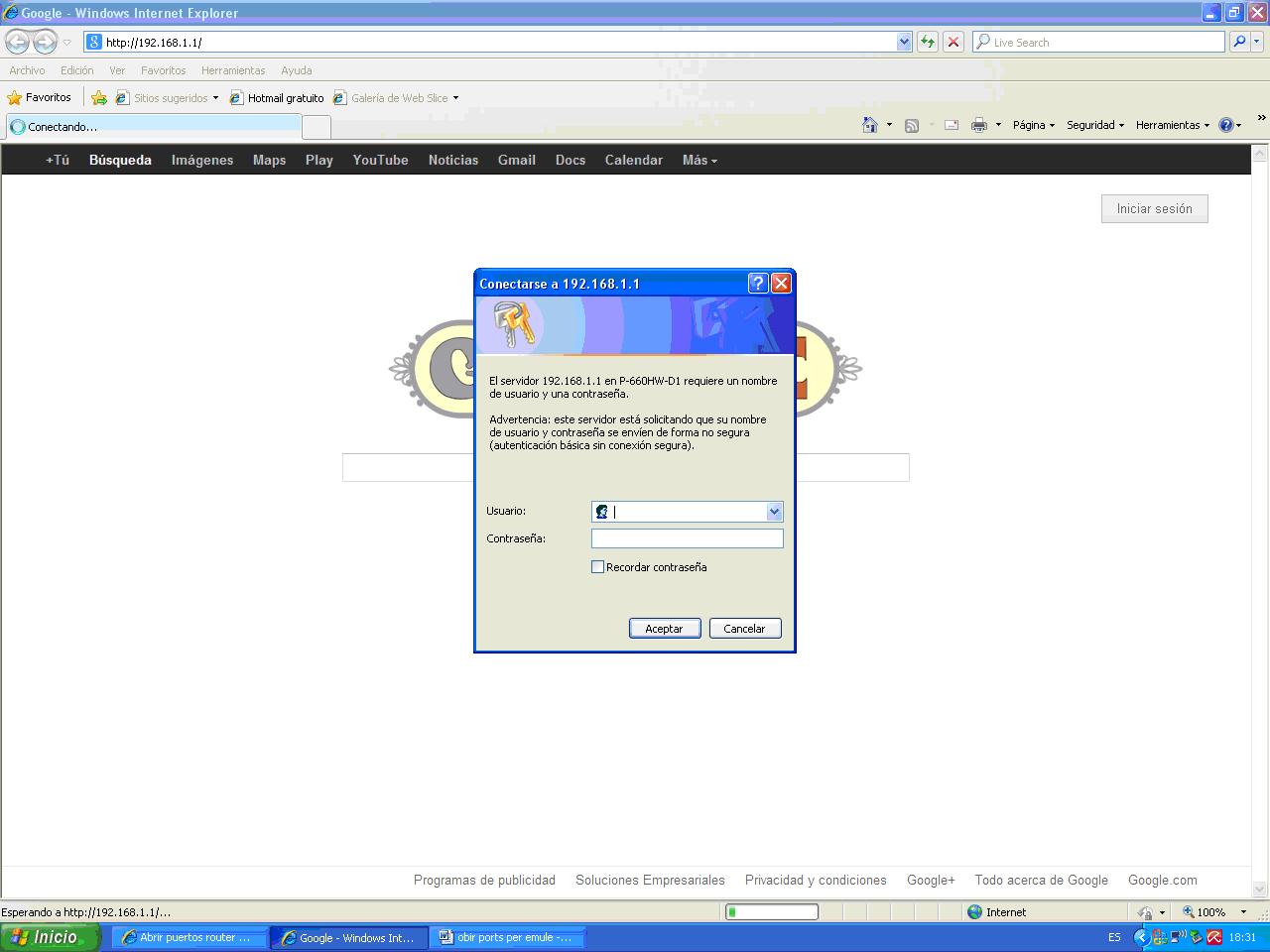This screenshot has width=1270, height=952.
Task: Click the red Stop loading icon
Action: [x=953, y=42]
